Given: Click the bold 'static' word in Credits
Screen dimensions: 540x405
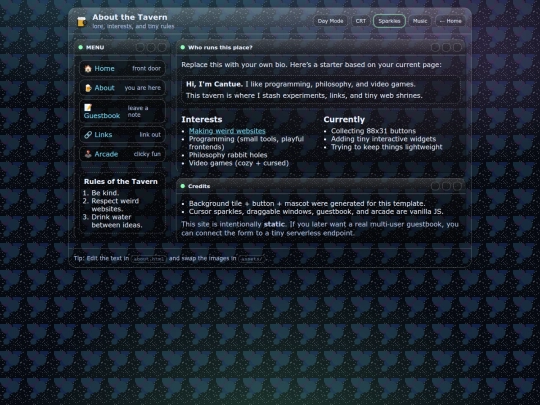Looking at the screenshot, I should click(274, 224).
